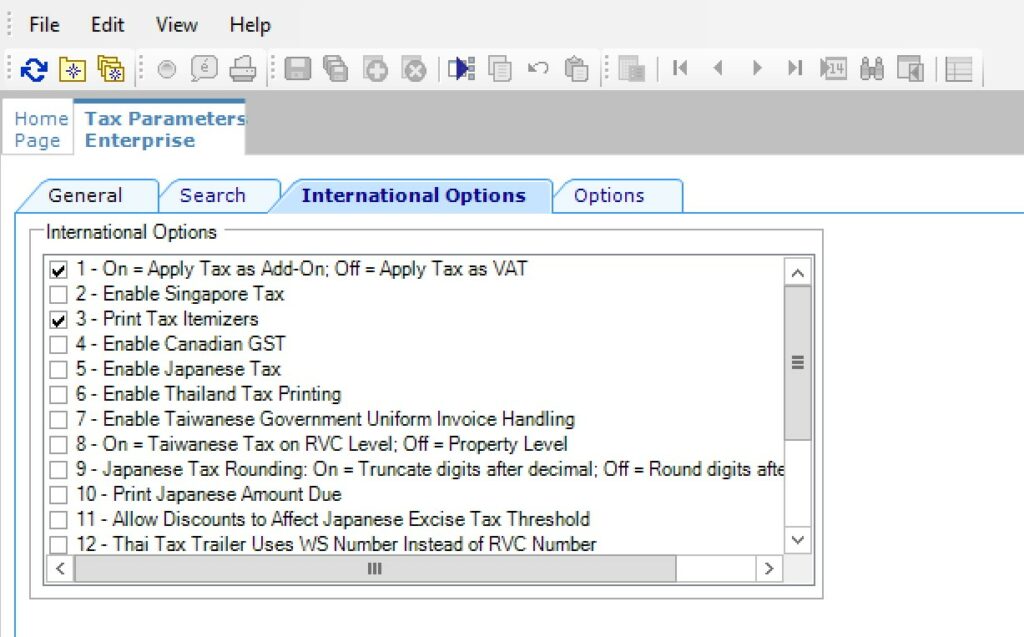
Task: Uncheck option 1 Apply Tax as Add-On
Action: (x=58, y=269)
